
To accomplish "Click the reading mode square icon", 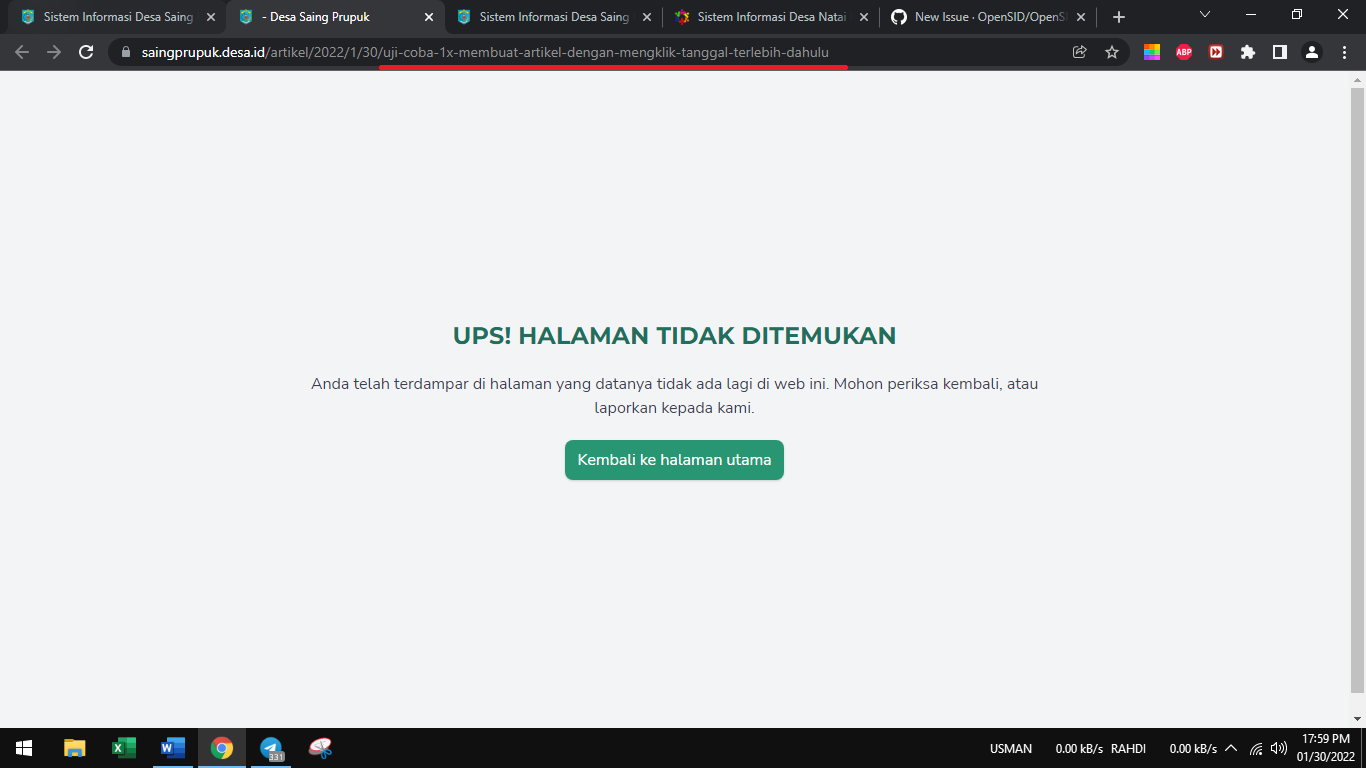I will (1280, 51).
